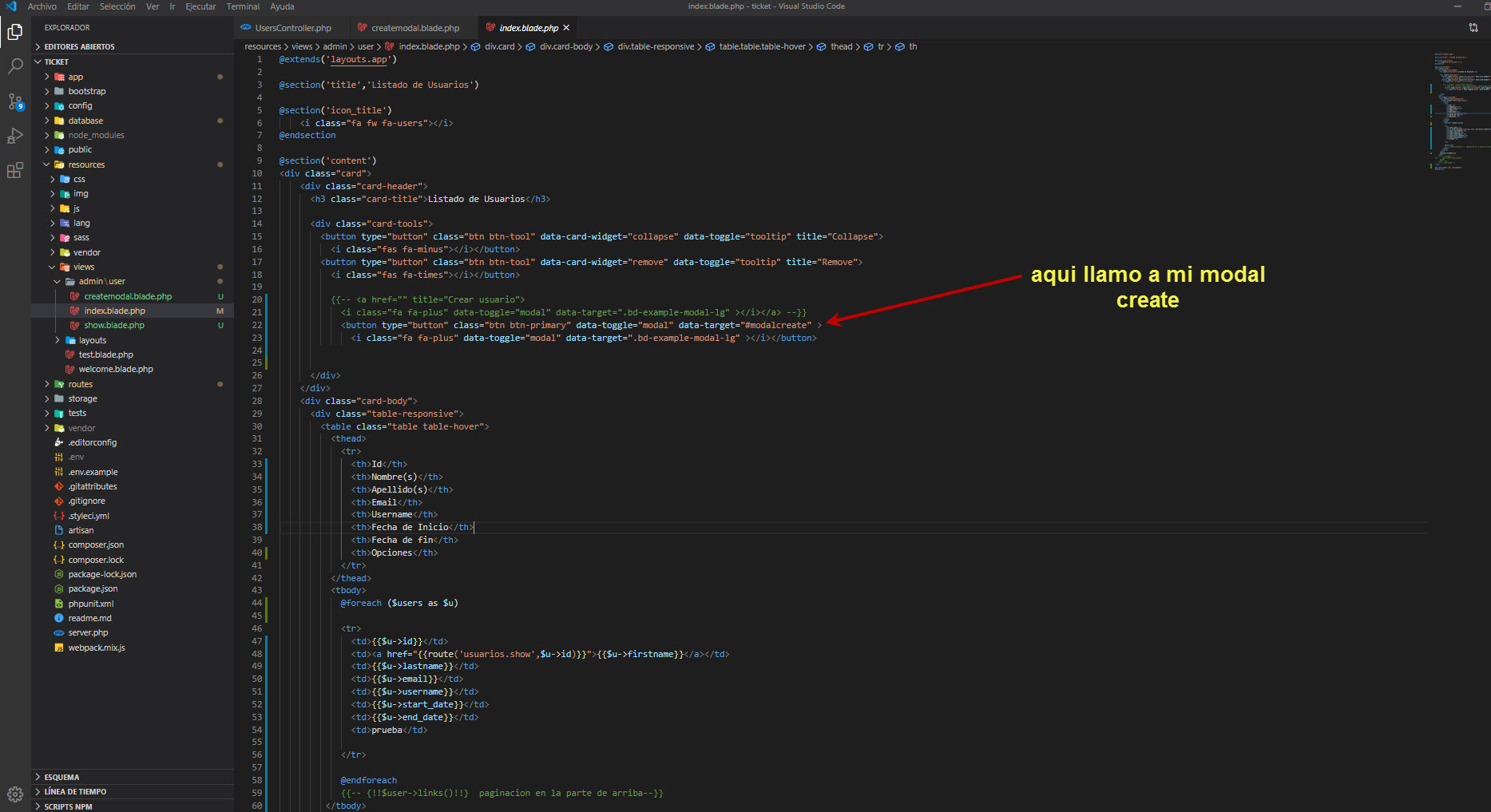This screenshot has width=1491, height=812.
Task: Open the Archivo menu
Action: point(42,6)
